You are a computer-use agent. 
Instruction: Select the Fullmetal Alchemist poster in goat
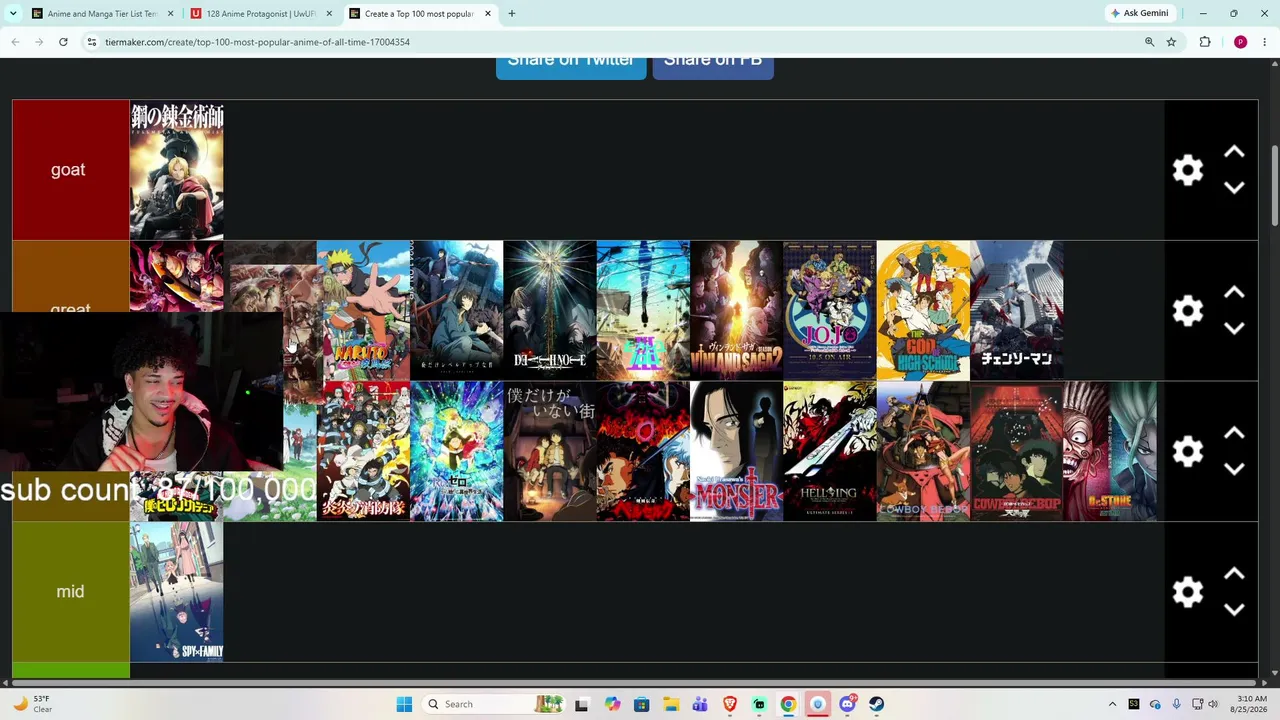[x=176, y=170]
